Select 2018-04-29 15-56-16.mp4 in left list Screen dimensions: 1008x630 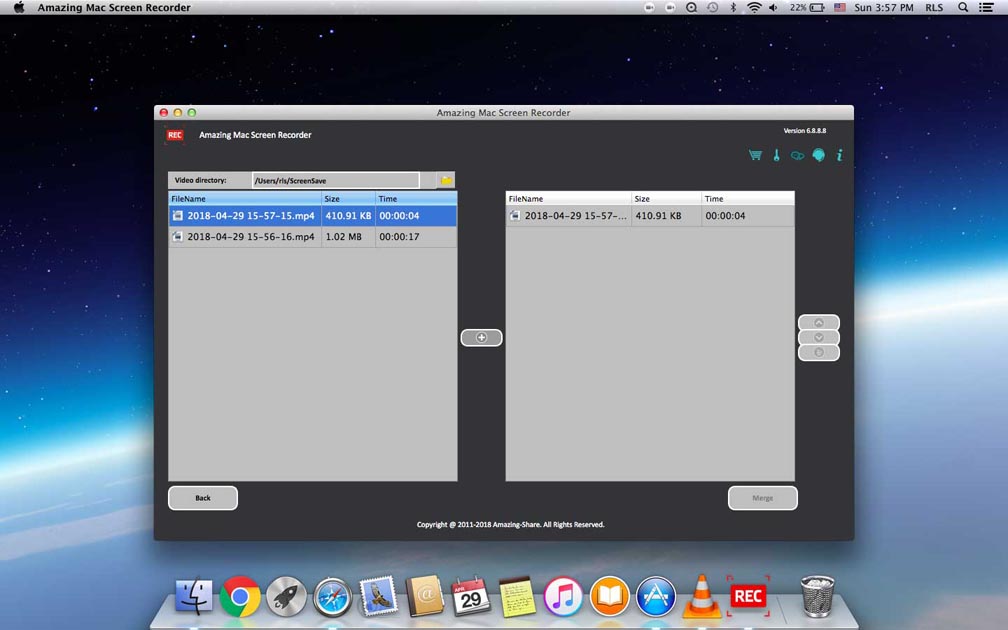click(x=312, y=237)
